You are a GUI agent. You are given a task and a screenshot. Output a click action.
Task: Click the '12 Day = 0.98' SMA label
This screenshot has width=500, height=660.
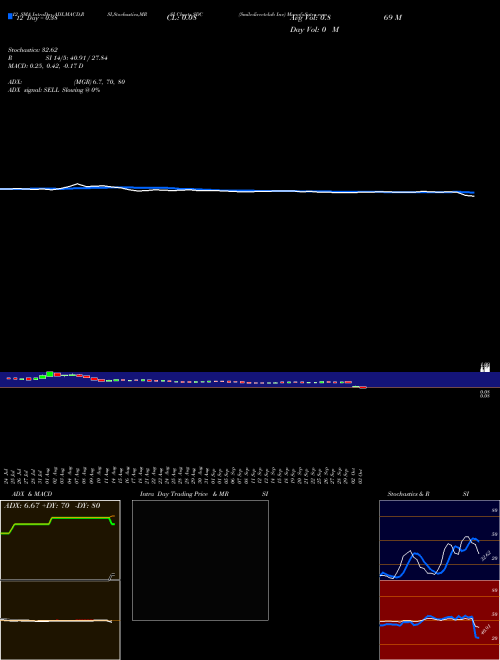(36, 18)
